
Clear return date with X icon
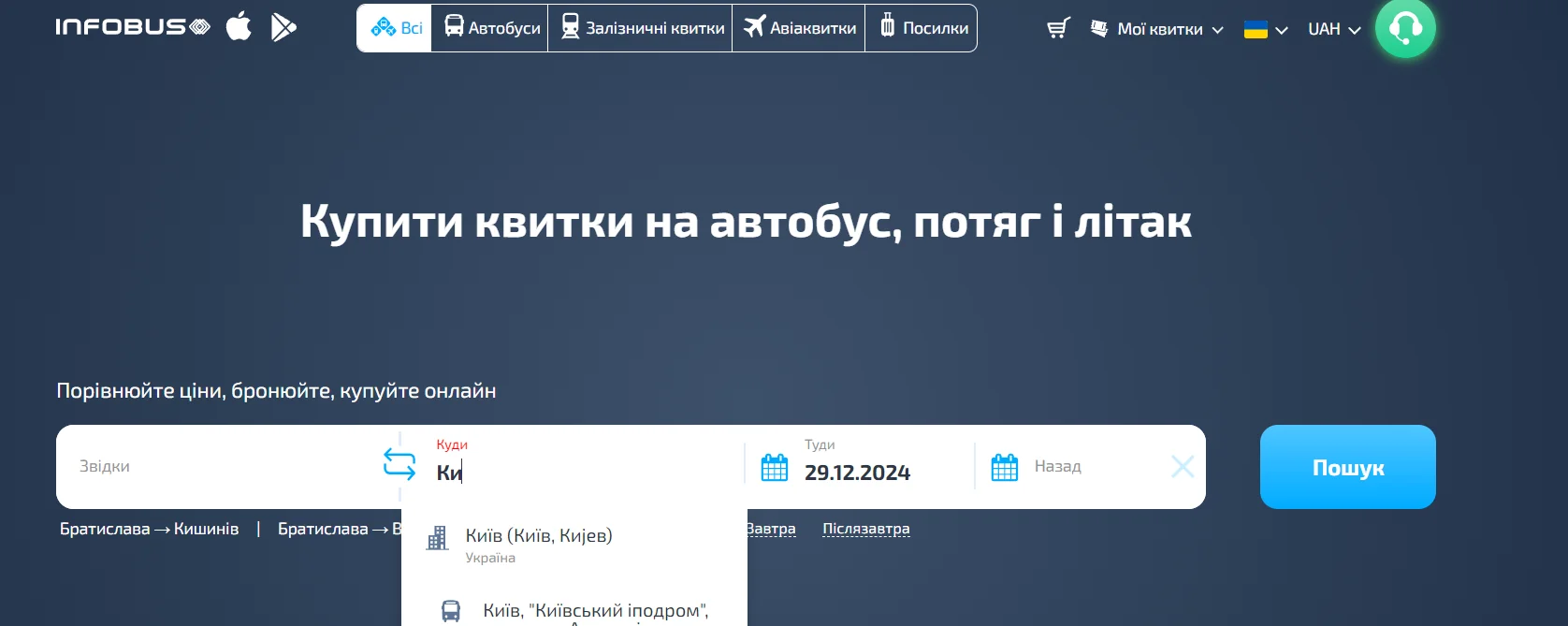1183,466
